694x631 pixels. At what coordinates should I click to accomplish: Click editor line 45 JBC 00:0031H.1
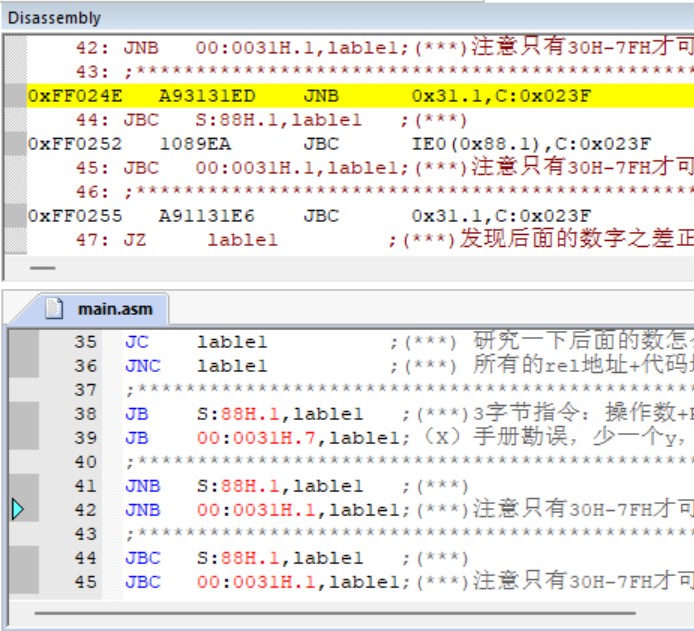click(408, 582)
